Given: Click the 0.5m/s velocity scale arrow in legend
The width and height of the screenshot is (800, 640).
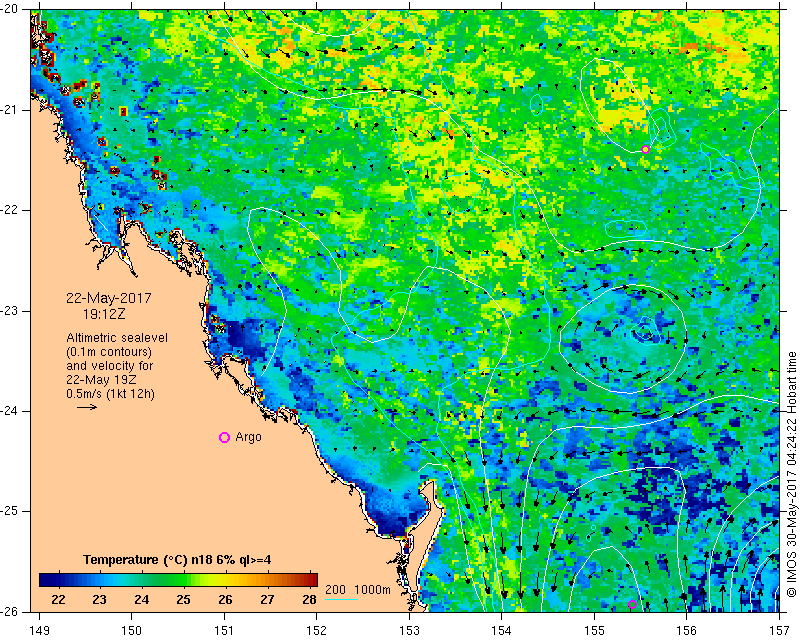Looking at the screenshot, I should click(87, 407).
